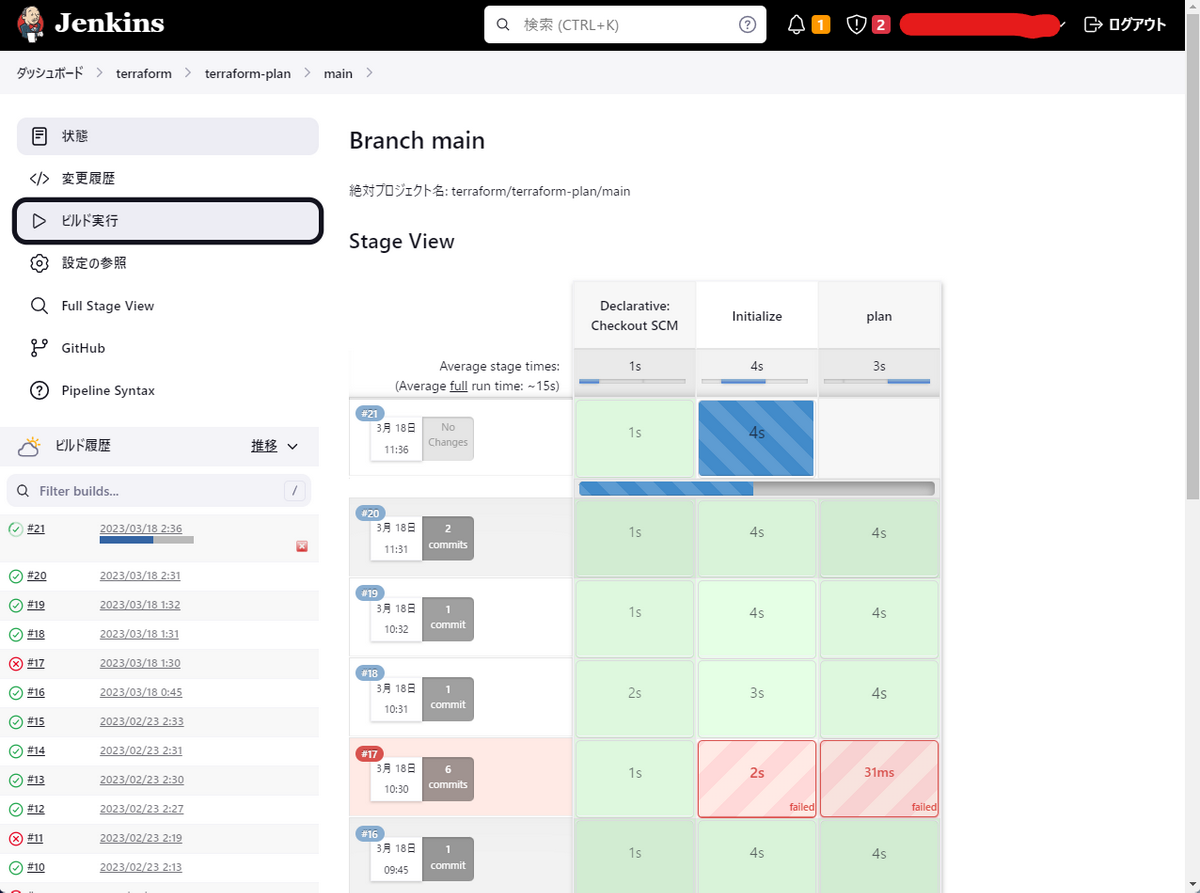1200x893 pixels.
Task: Click the ログアウト logout link
Action: pos(1125,25)
